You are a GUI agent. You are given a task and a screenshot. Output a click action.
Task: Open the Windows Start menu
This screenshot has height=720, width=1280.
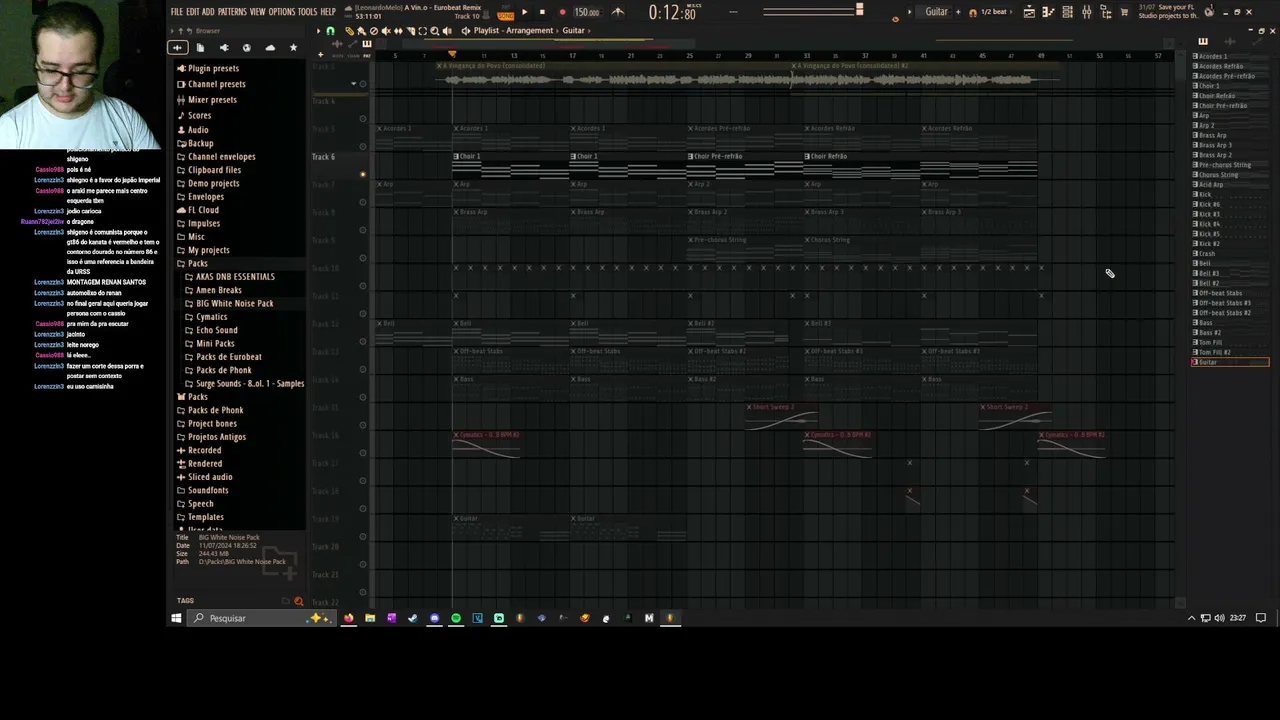tap(176, 618)
